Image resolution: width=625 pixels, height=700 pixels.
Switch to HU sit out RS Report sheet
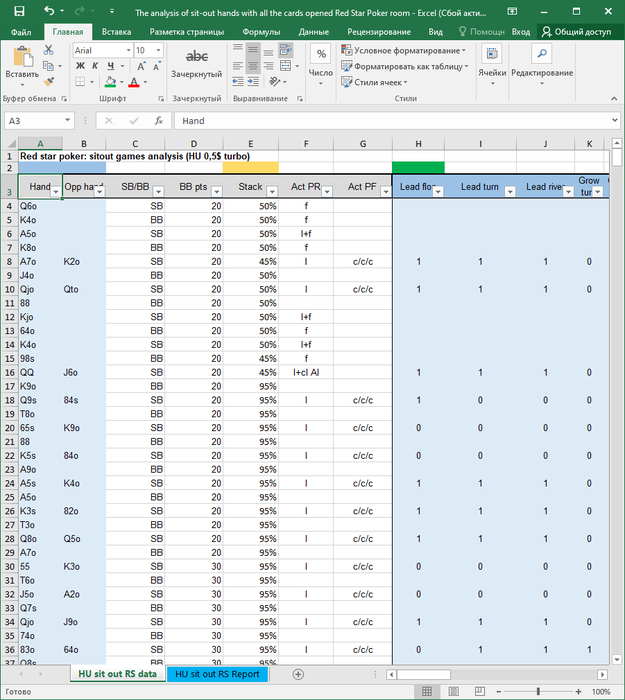[x=217, y=674]
